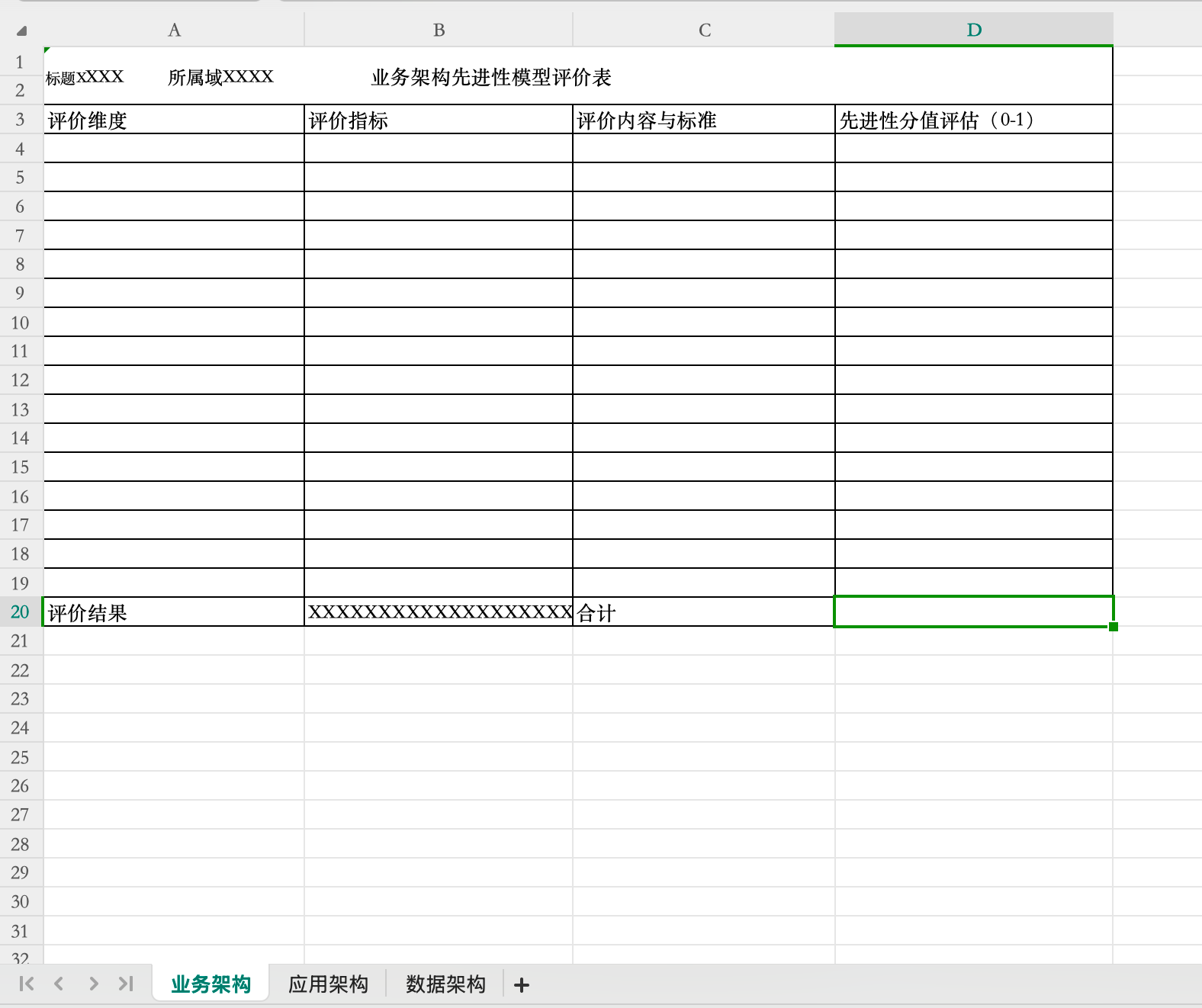Select the 评价内容与标准 cell
This screenshot has height=1008, width=1202.
pos(704,120)
